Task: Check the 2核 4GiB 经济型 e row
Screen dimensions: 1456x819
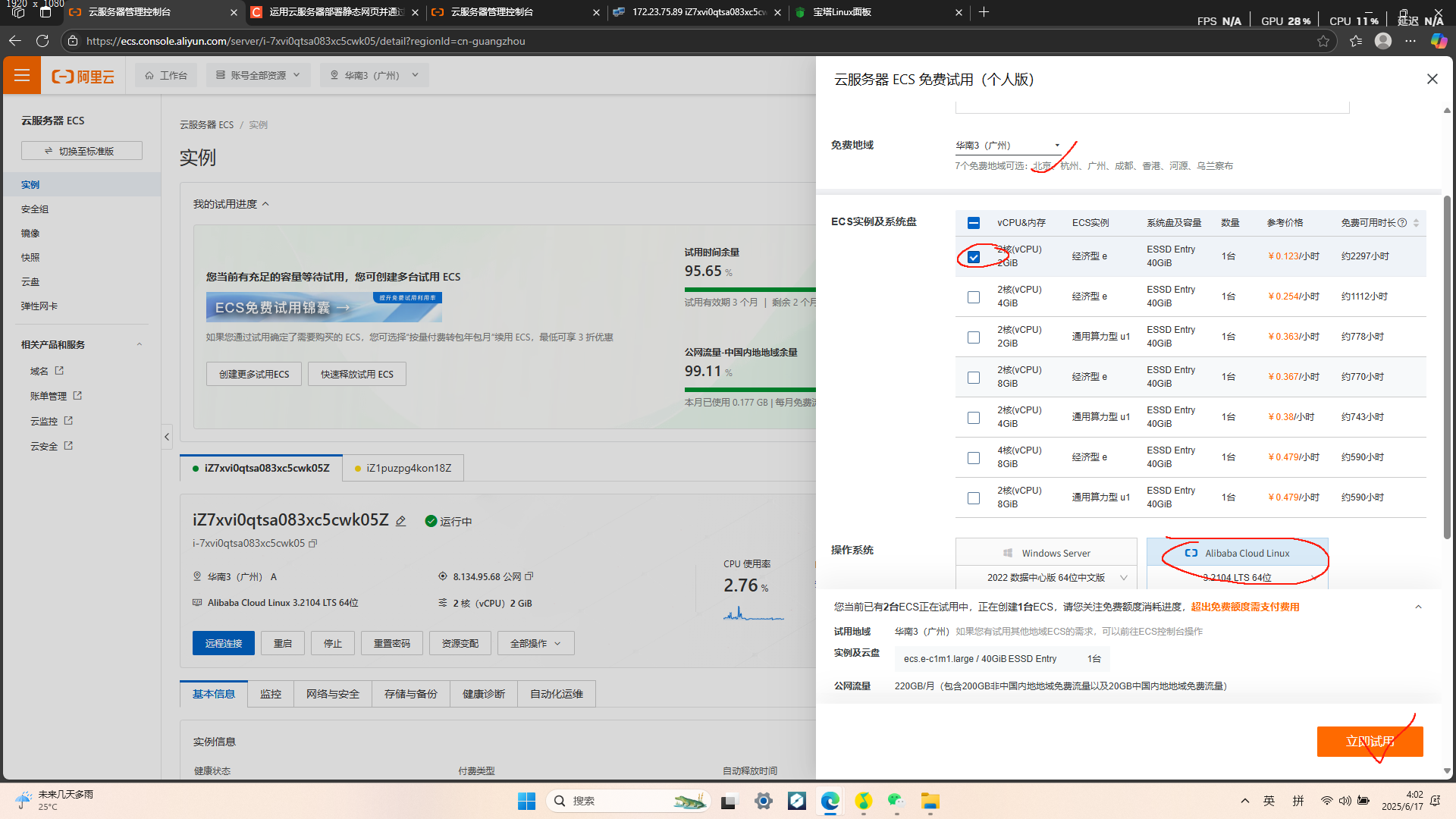Action: pos(974,297)
